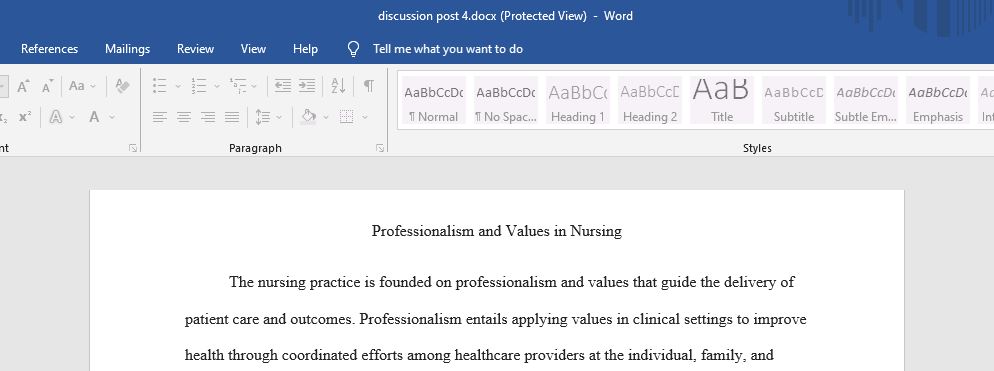Open Font Color dropdown arrow
The width and height of the screenshot is (994, 371).
[x=112, y=117]
